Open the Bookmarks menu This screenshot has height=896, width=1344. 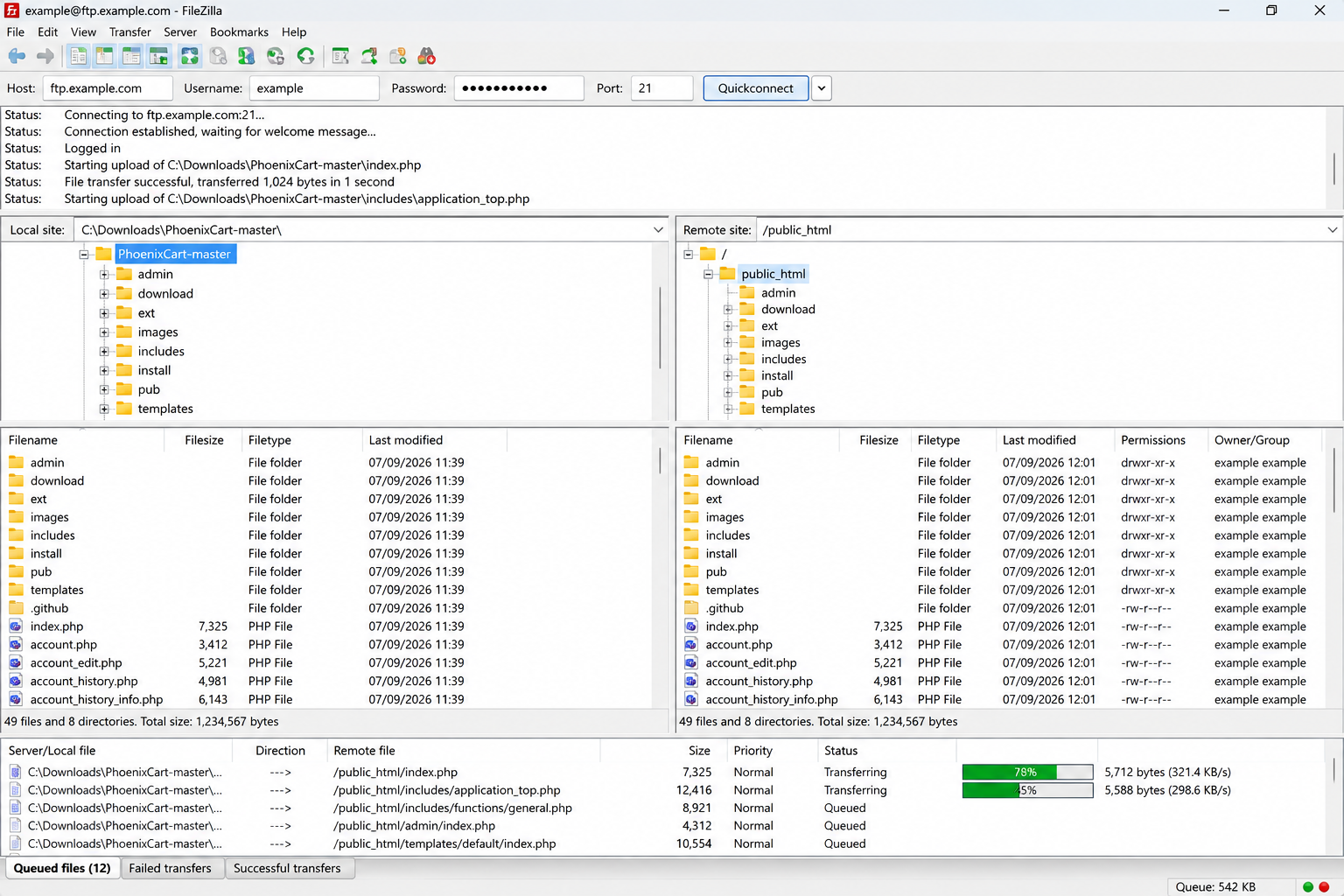pyautogui.click(x=239, y=32)
